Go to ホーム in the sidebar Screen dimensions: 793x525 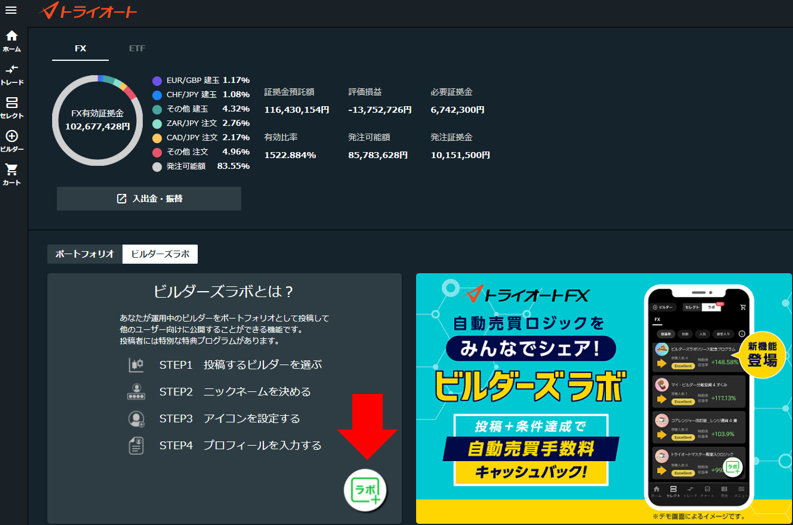coord(12,41)
